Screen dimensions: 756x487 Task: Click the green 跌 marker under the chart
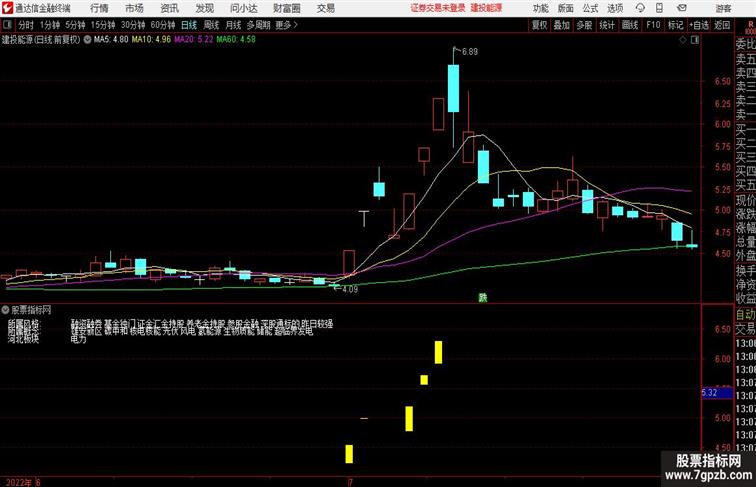(483, 298)
